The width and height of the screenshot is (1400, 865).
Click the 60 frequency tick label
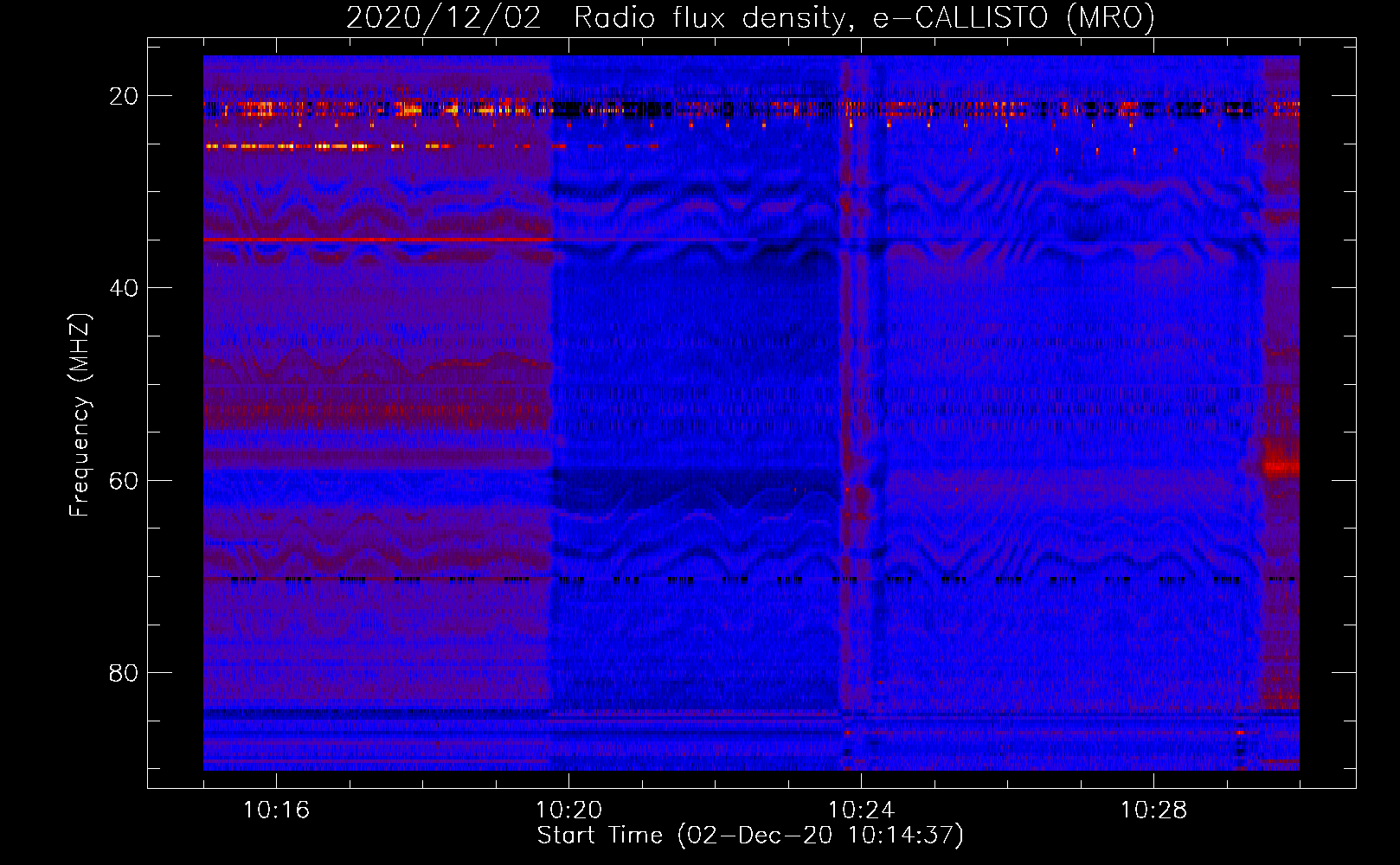tap(124, 480)
